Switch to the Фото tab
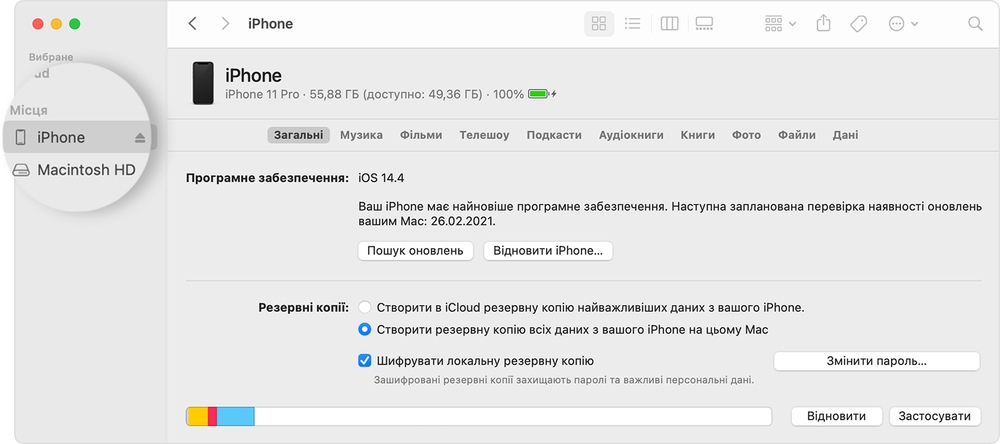 tap(746, 135)
